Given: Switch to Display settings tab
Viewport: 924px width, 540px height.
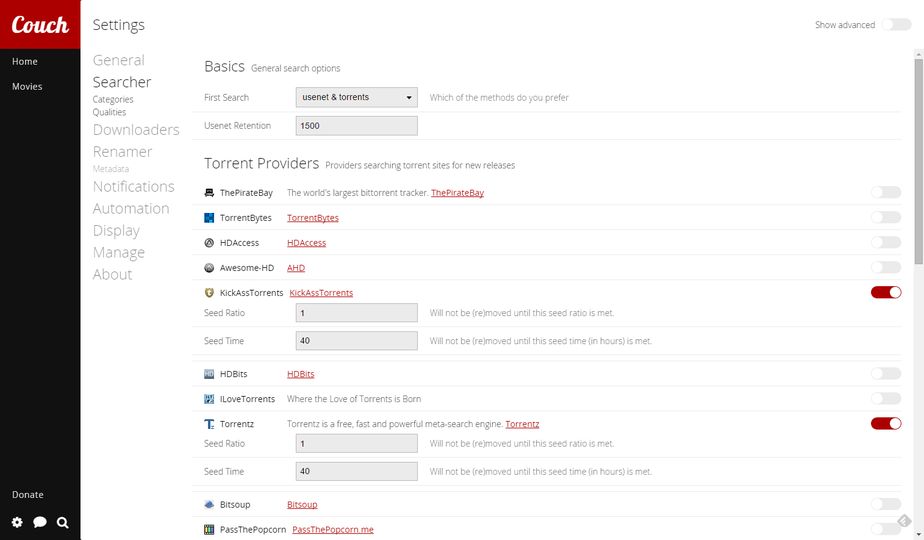Looking at the screenshot, I should click(x=116, y=231).
